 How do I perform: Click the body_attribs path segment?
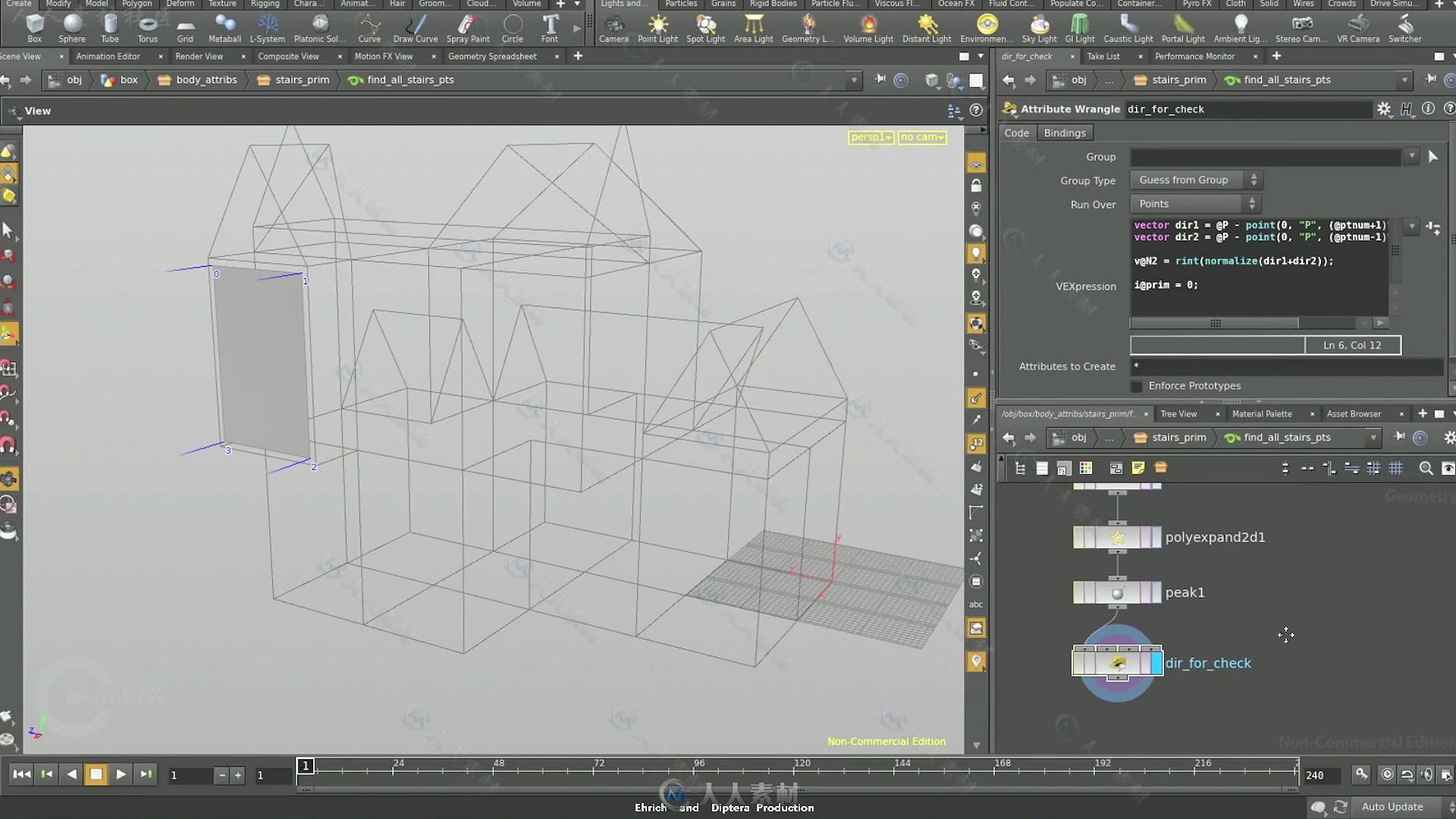197,80
